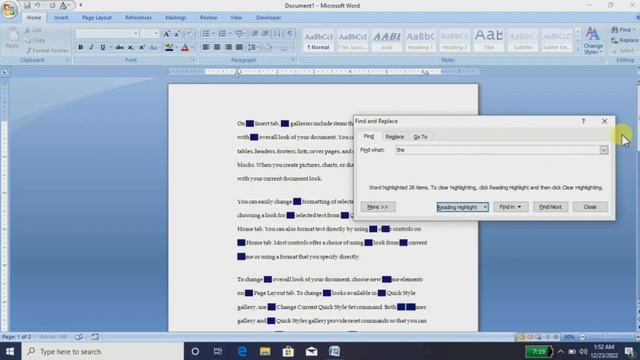This screenshot has height=360, width=640.
Task: Click the Format Painter button
Action: point(47,50)
